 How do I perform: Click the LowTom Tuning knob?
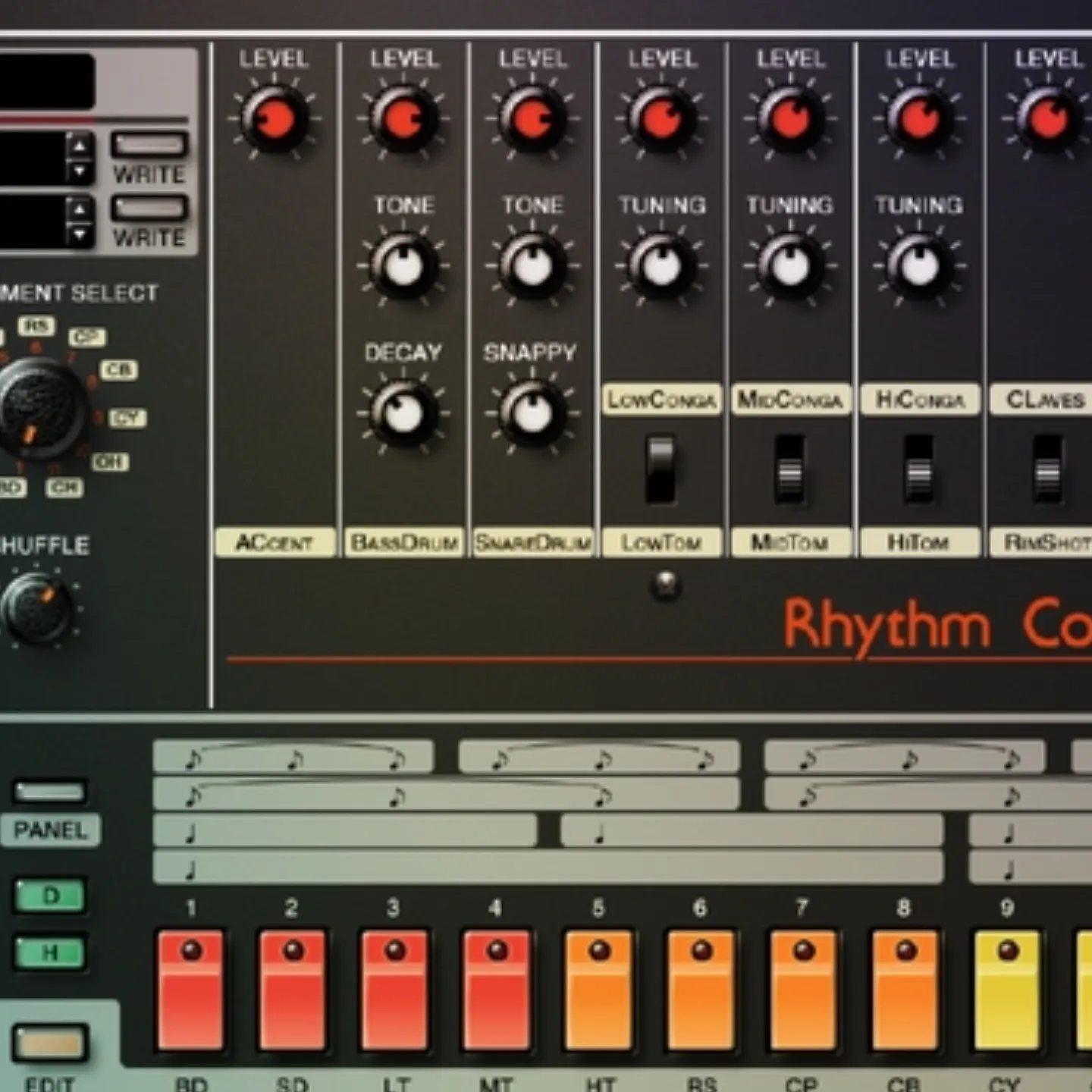pyautogui.click(x=661, y=266)
